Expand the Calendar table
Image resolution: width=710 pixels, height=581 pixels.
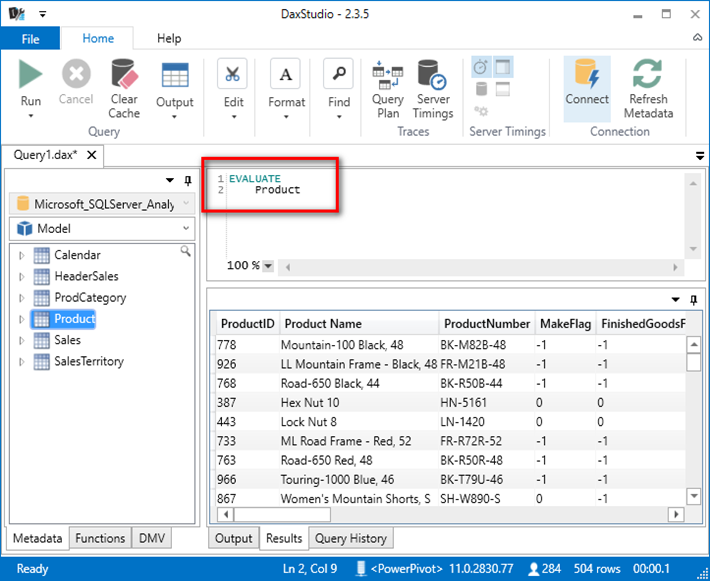tap(22, 255)
